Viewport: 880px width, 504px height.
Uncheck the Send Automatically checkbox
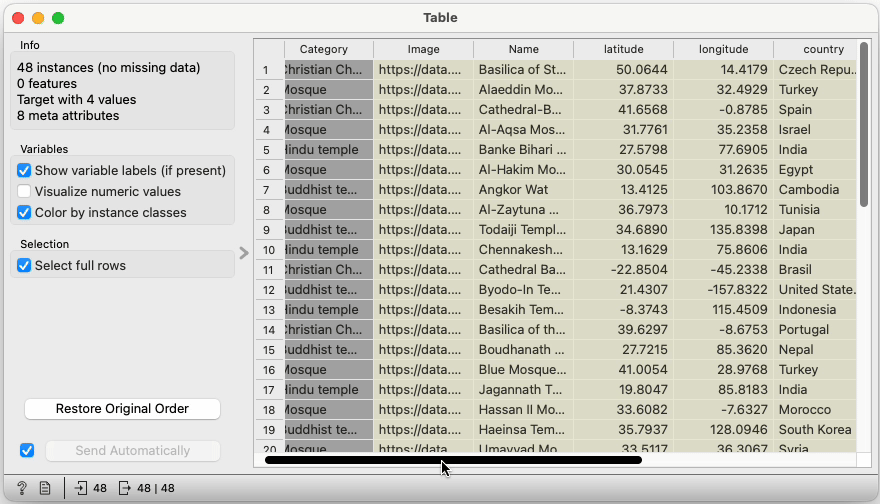point(27,451)
